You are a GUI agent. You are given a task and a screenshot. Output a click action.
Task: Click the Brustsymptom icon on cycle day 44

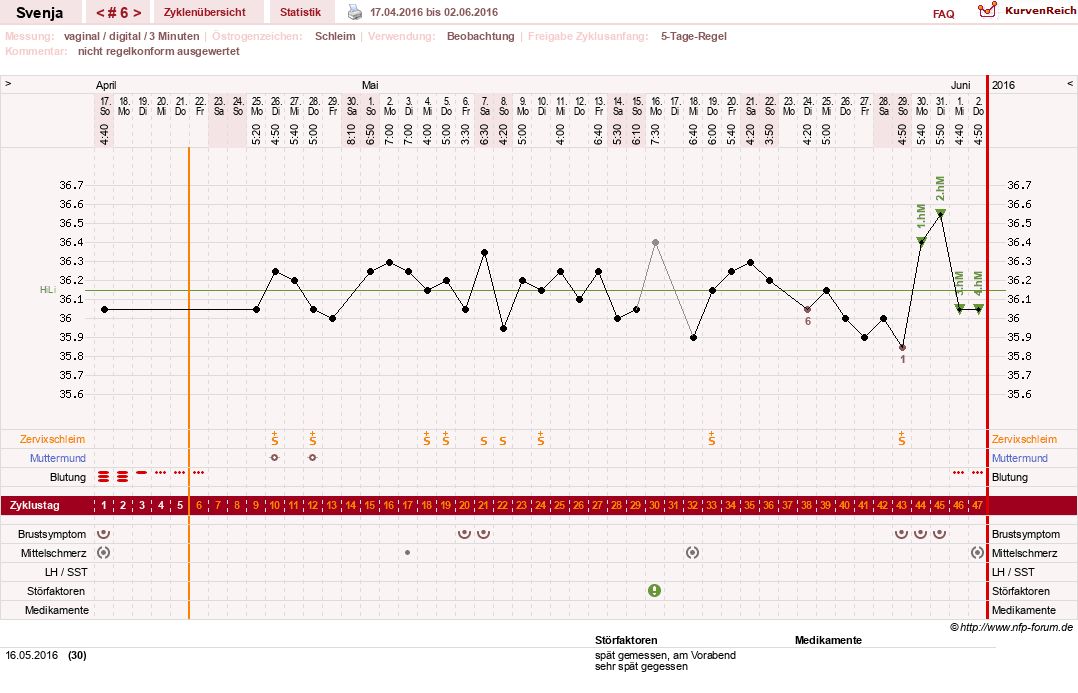coord(921,534)
